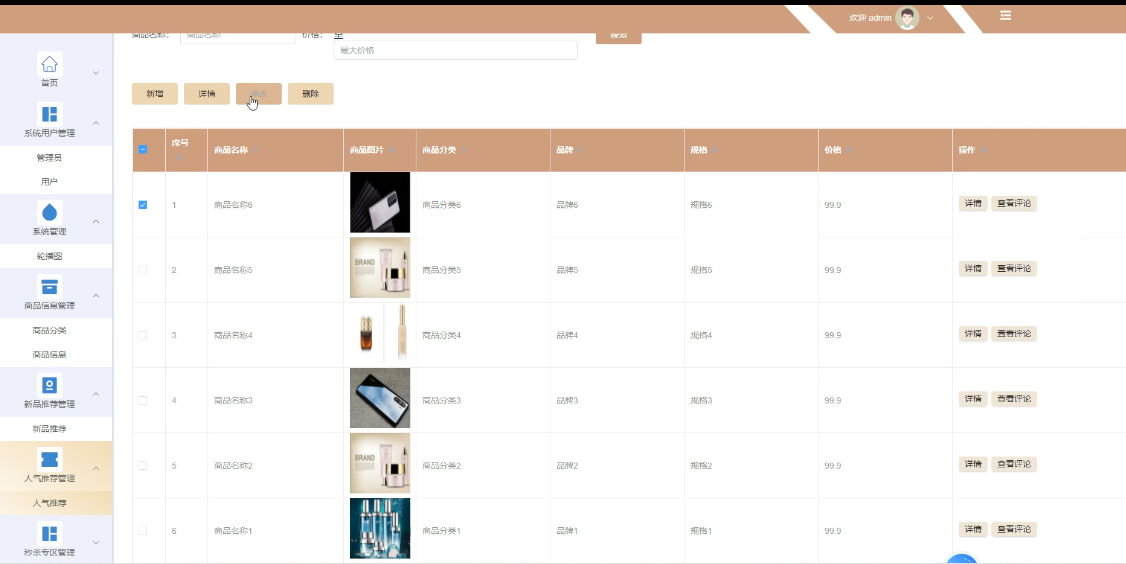This screenshot has height=564, width=1126.
Task: Collapse the 系统管理 chevron
Action: [x=96, y=221]
